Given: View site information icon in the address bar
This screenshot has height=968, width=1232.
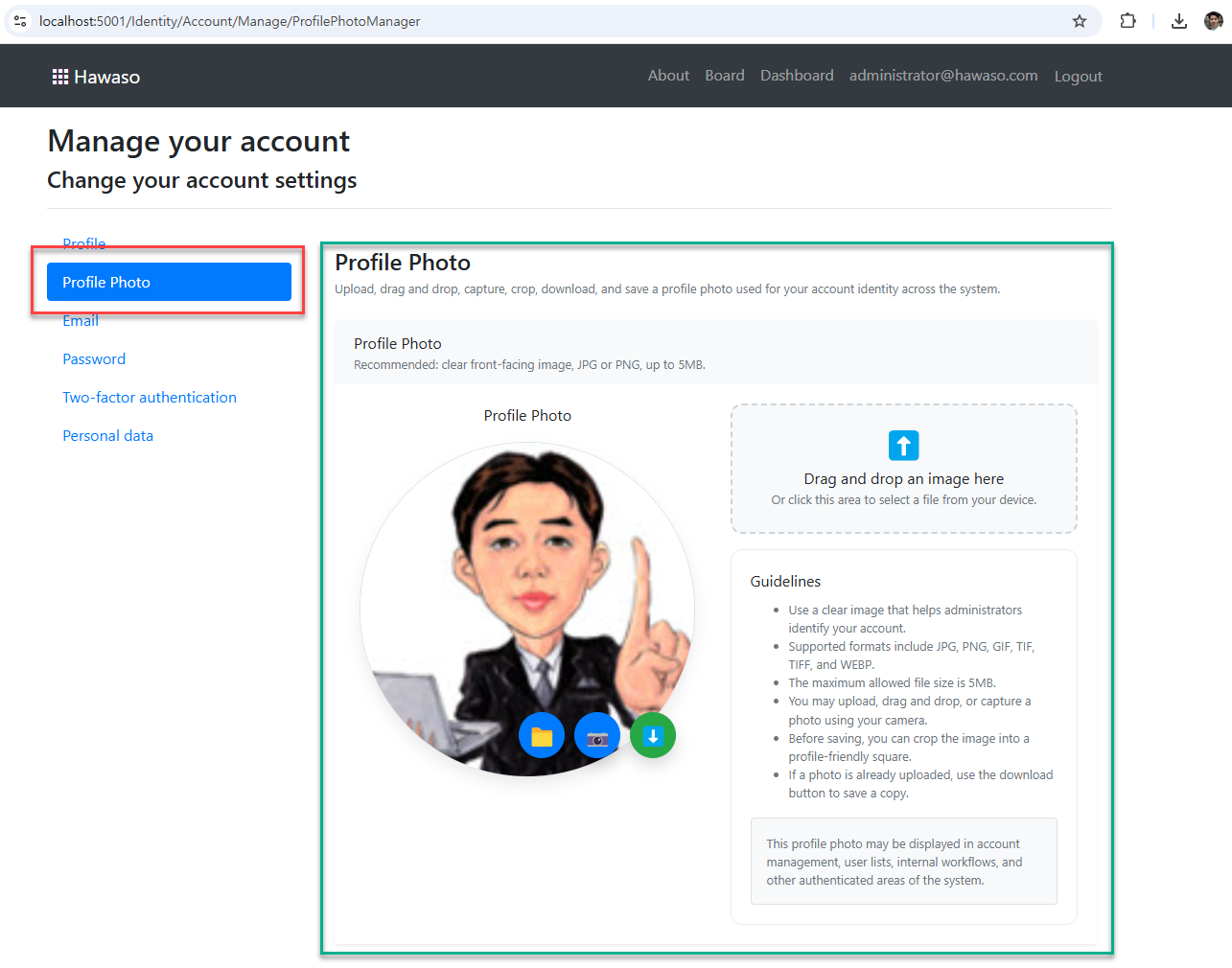Looking at the screenshot, I should tap(20, 21).
